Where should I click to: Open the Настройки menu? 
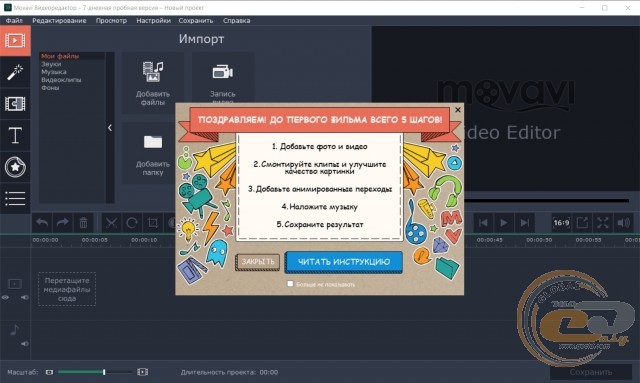tap(153, 20)
